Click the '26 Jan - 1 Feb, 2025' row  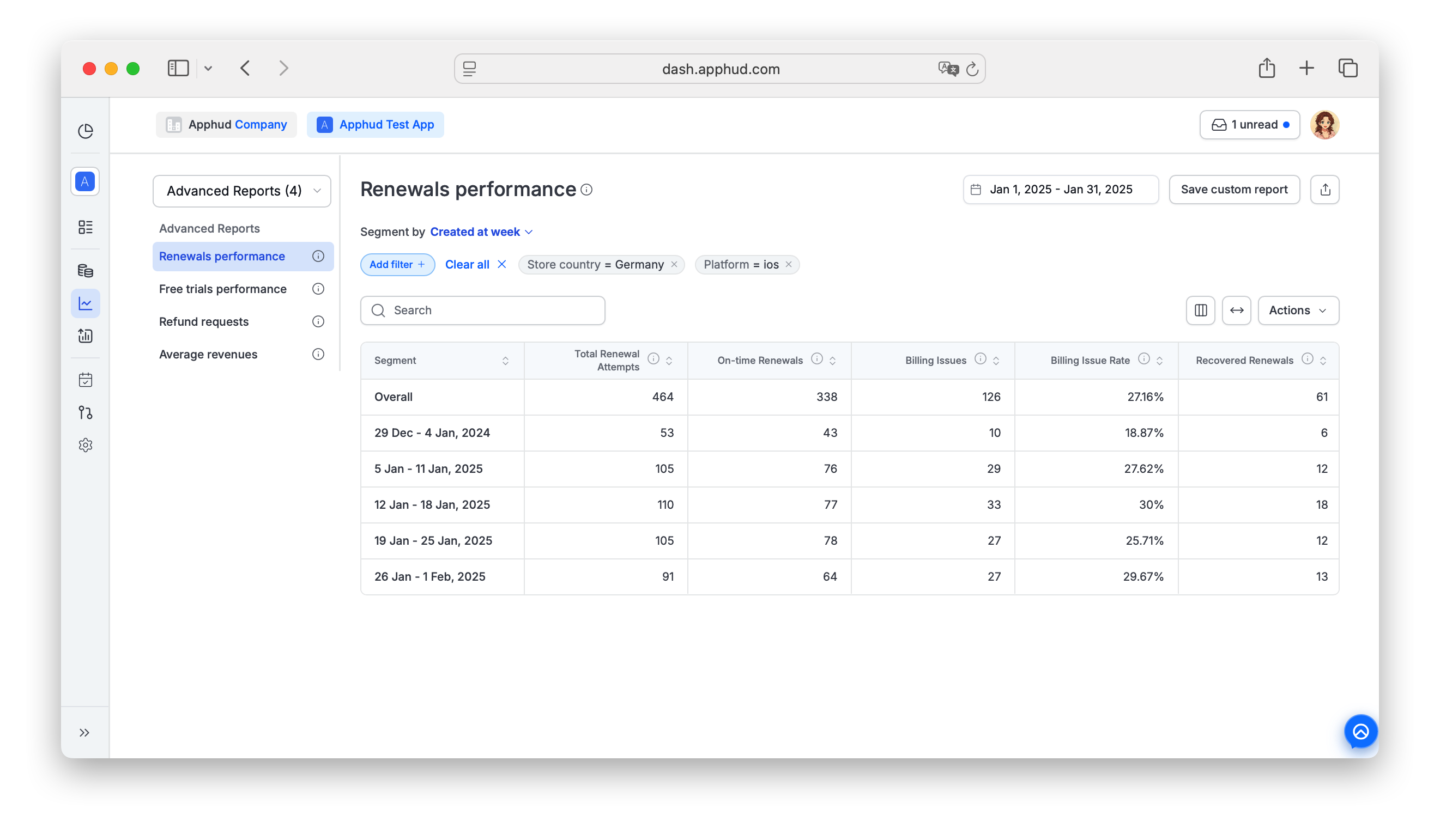point(849,577)
